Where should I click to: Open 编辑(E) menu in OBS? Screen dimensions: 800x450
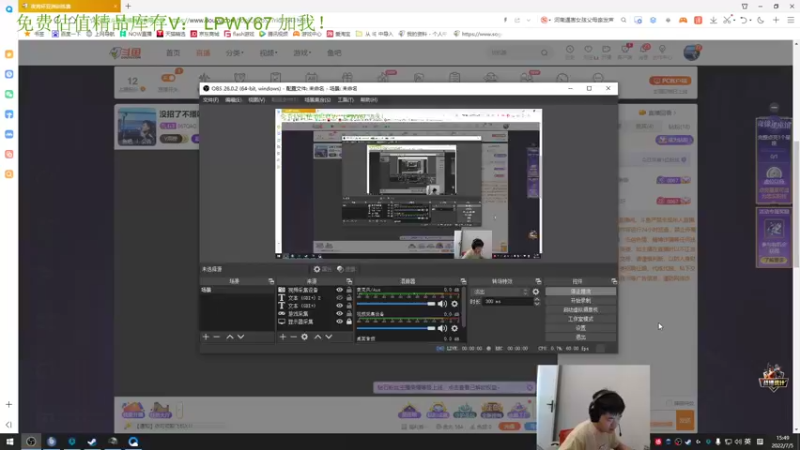click(x=233, y=100)
